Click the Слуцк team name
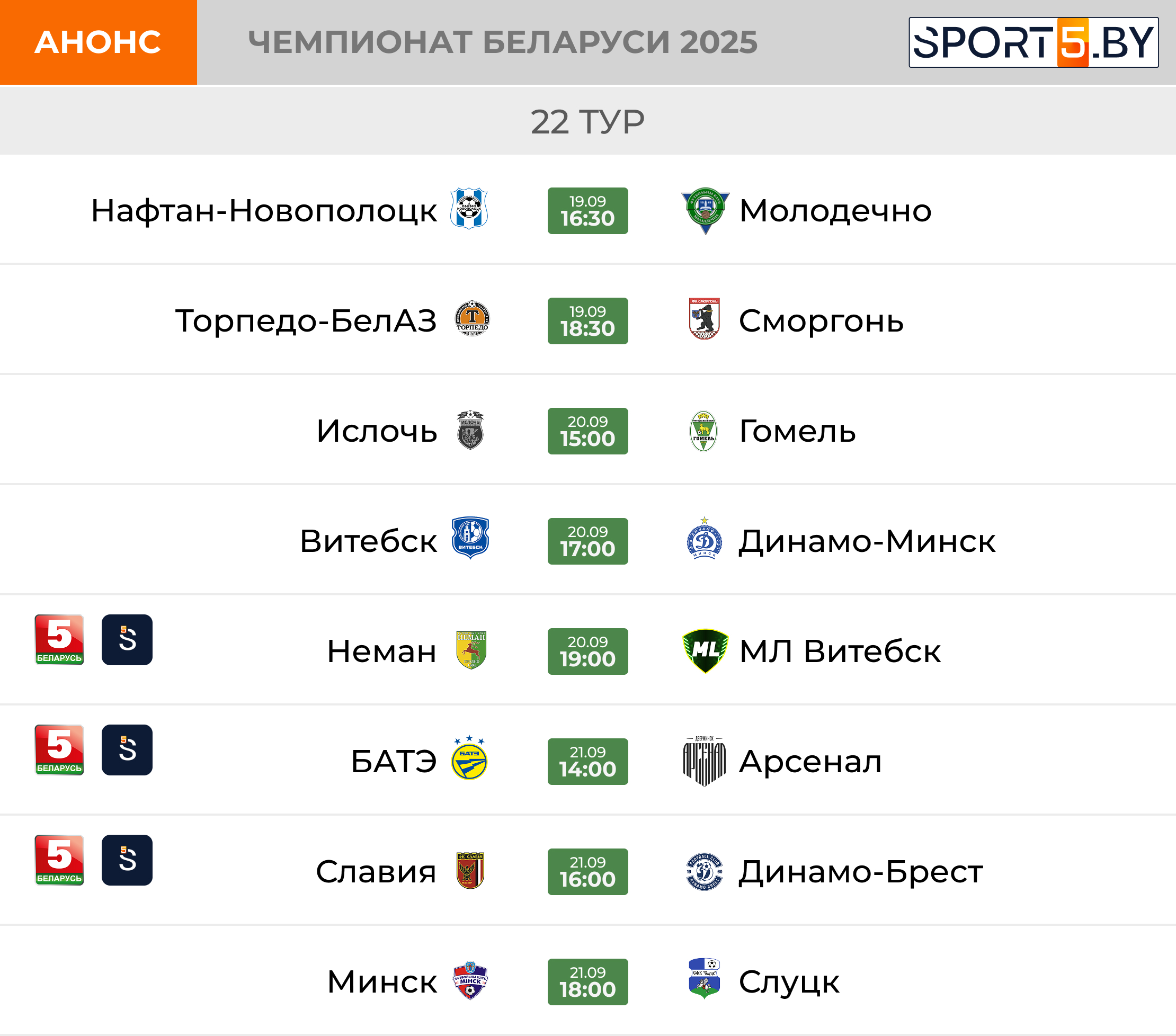 point(789,982)
